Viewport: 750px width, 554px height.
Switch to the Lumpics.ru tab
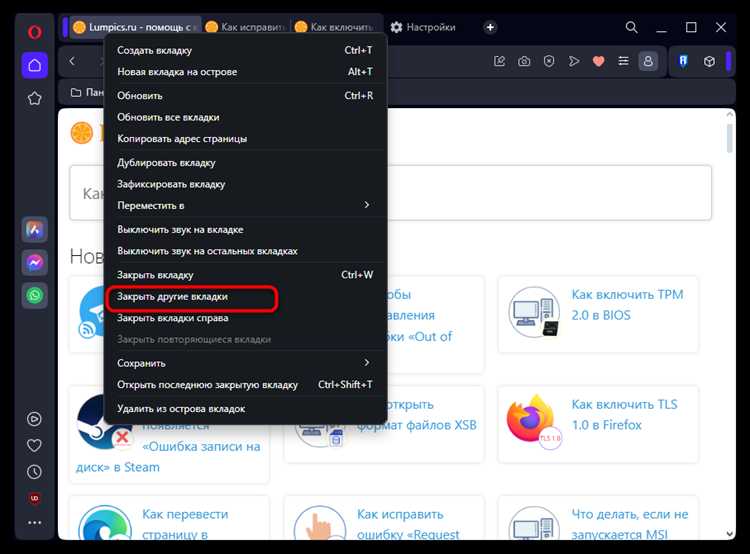(135, 27)
